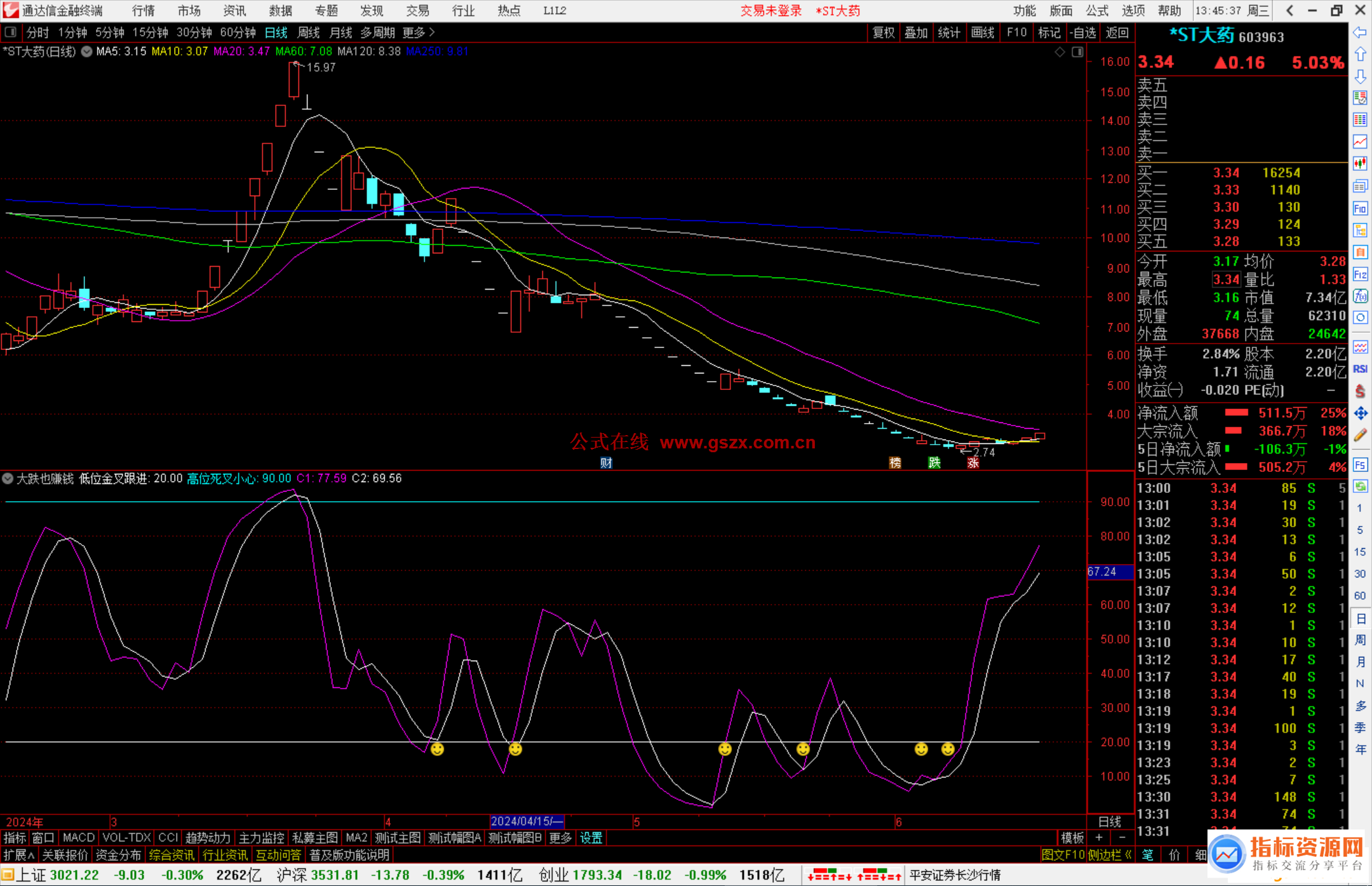Screen dimensions: 1372x886
Task: Switch to 60-minute period in right sidebar
Action: (1360, 595)
